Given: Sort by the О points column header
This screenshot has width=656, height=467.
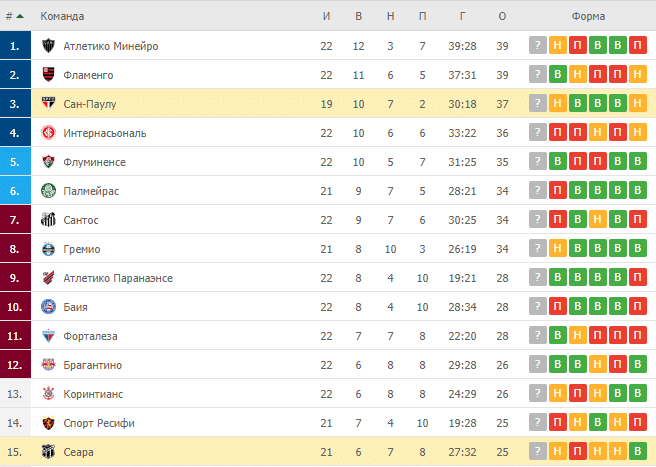Looking at the screenshot, I should (x=502, y=16).
